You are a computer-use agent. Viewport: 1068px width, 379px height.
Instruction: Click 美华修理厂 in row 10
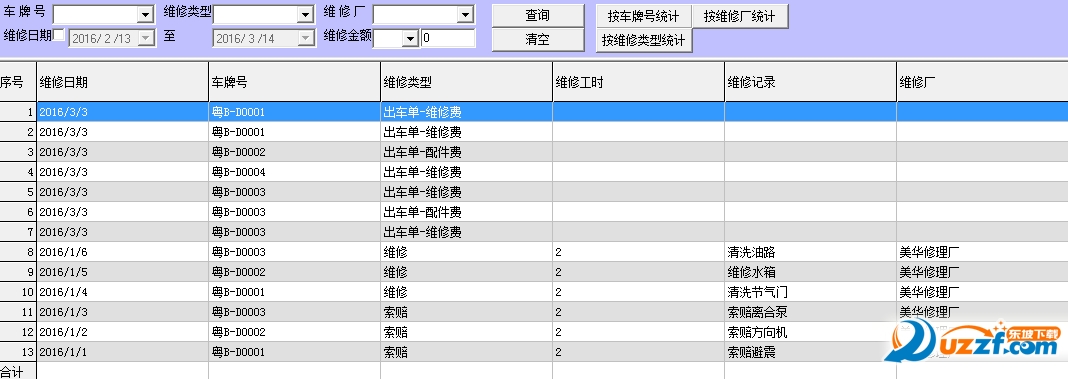click(x=982, y=292)
